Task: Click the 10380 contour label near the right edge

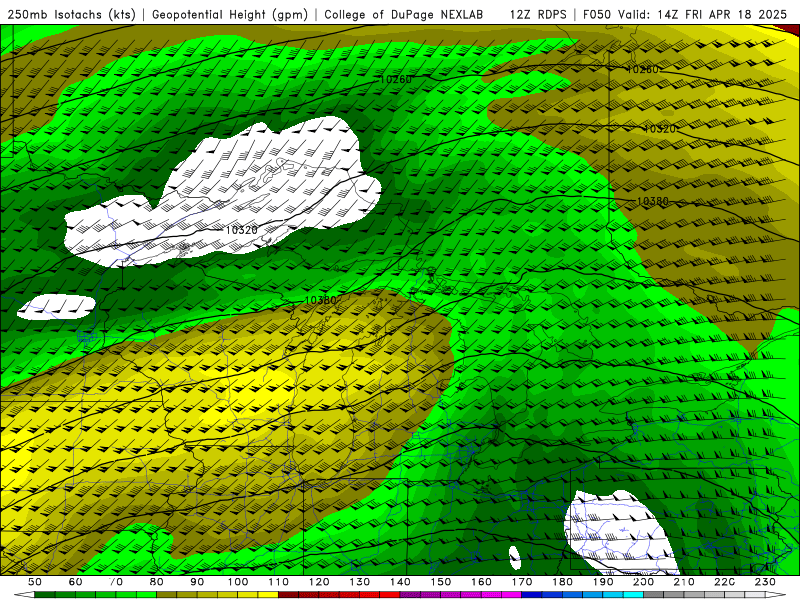Action: [653, 201]
